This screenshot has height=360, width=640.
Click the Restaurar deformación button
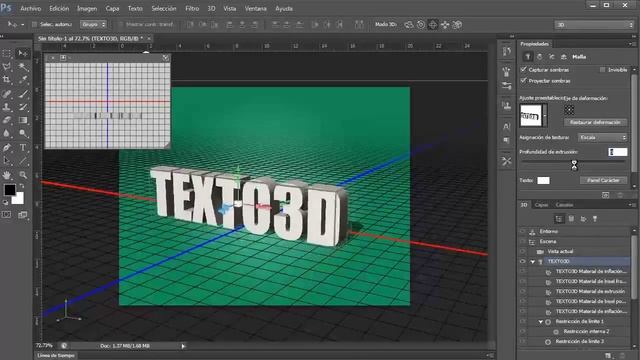pyautogui.click(x=595, y=122)
